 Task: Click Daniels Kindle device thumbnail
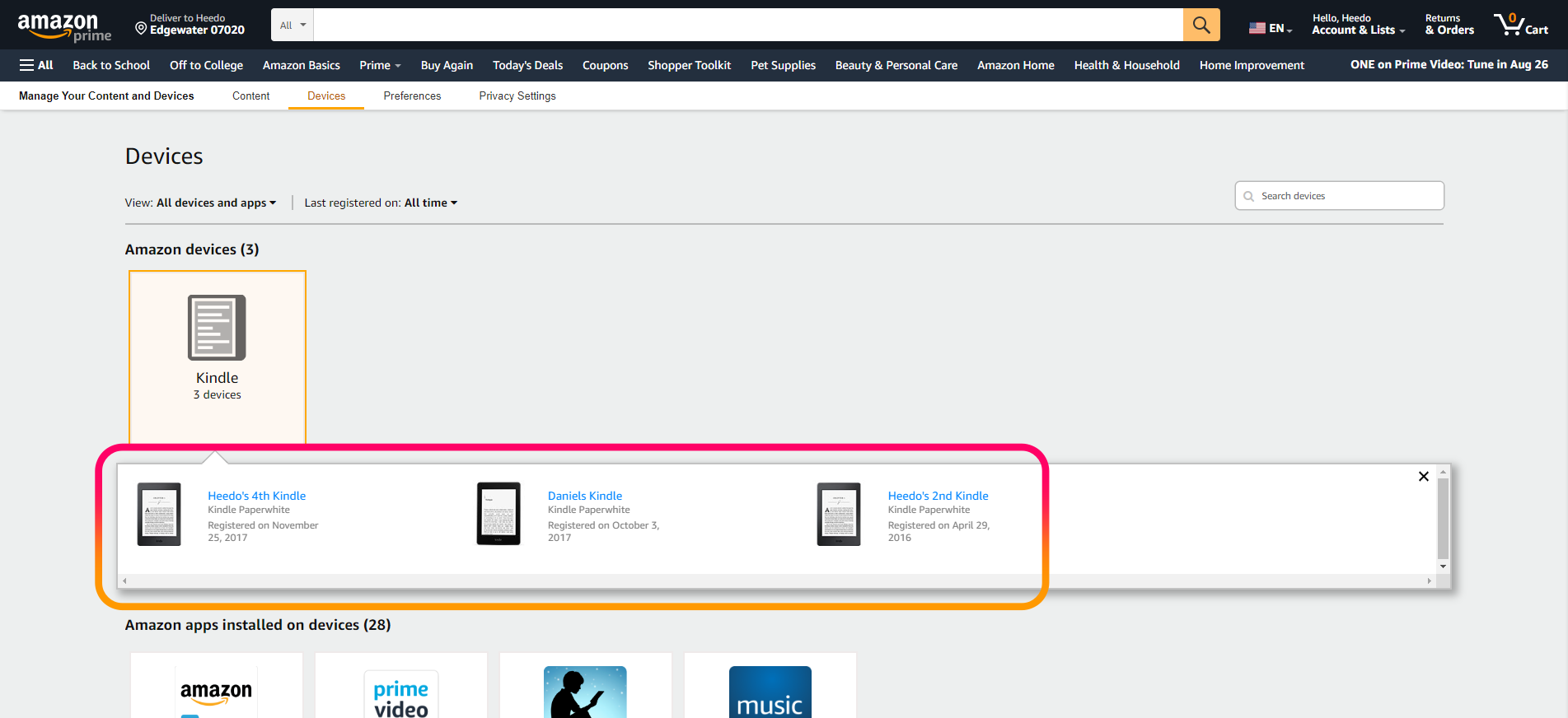coord(498,514)
